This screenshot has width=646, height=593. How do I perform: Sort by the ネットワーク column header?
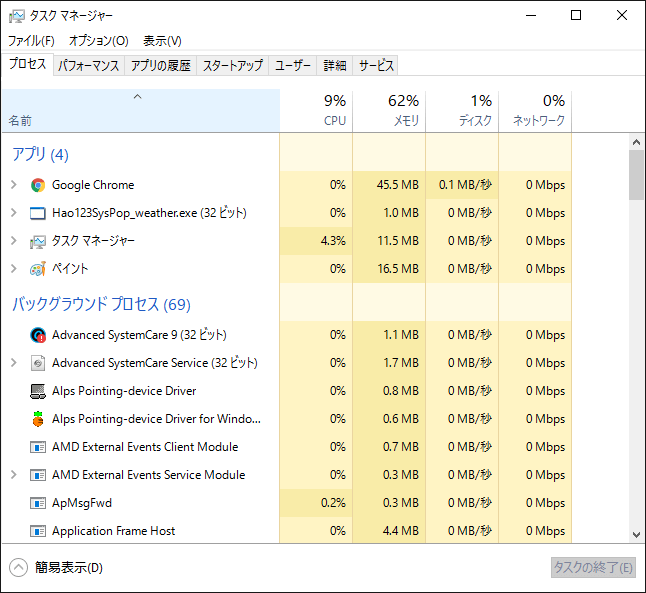(535, 111)
